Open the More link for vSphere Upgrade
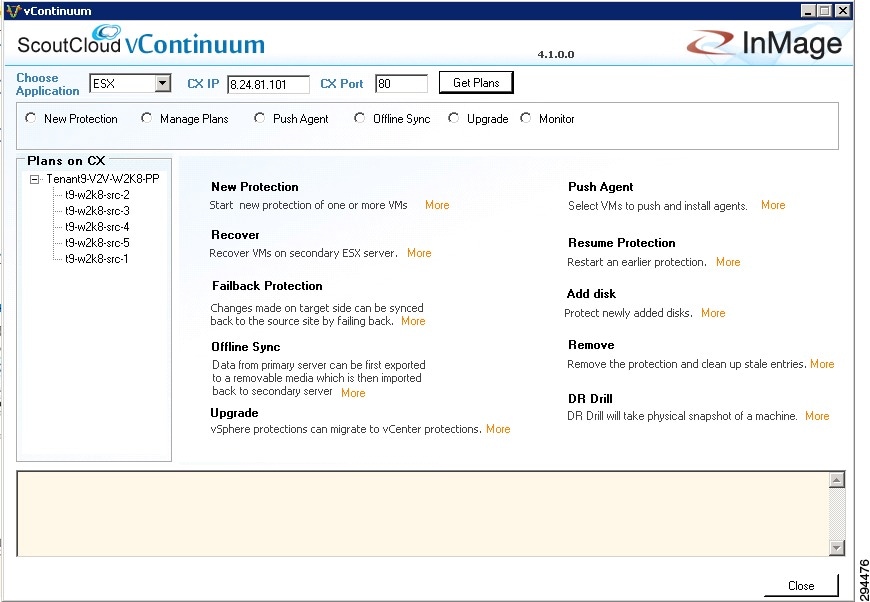Screen dimensions: 870x602 coord(498,429)
